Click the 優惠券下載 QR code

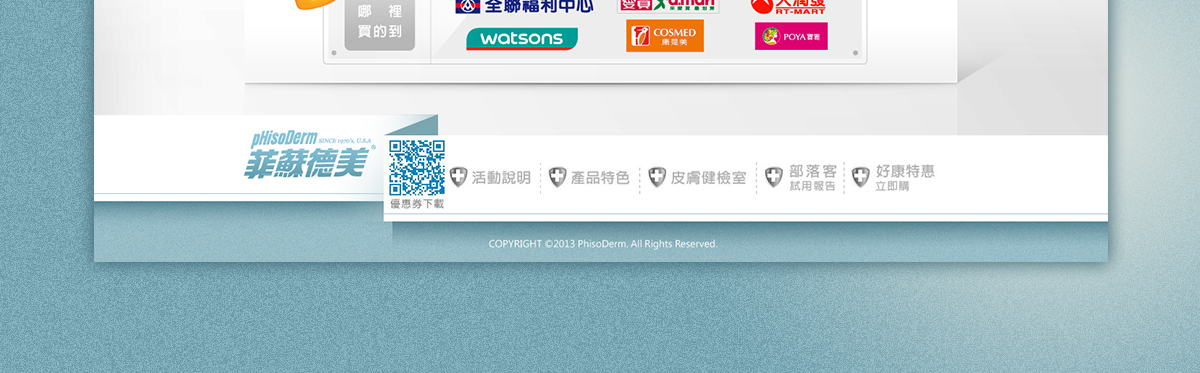(417, 168)
